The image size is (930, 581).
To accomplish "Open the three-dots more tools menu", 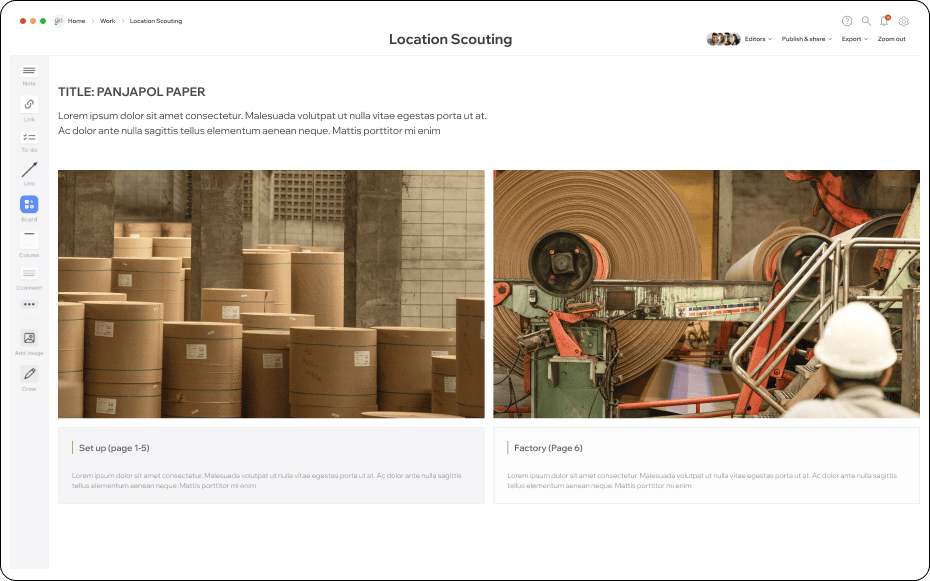I will pos(29,304).
